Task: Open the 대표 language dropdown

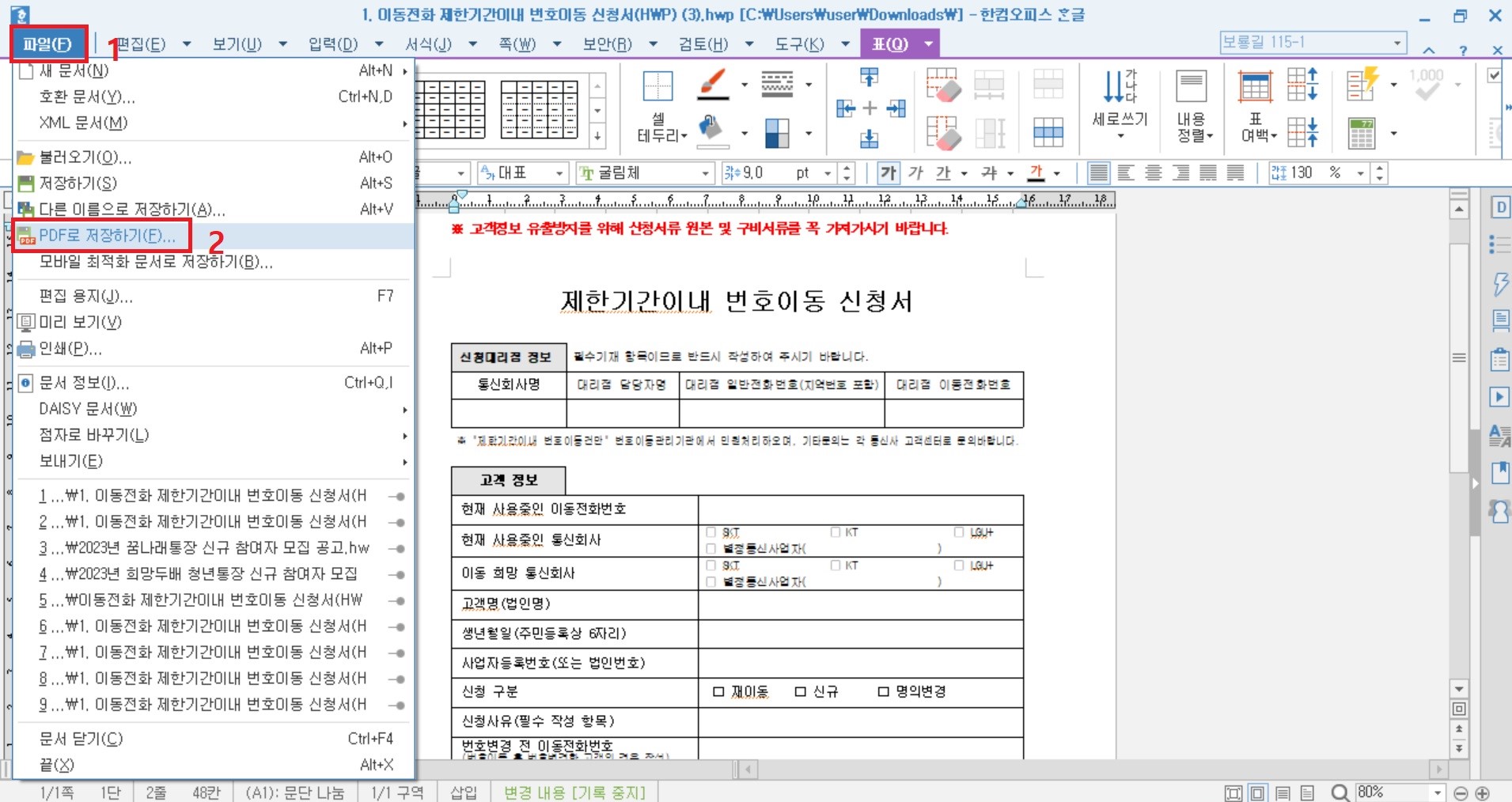Action: [x=559, y=173]
